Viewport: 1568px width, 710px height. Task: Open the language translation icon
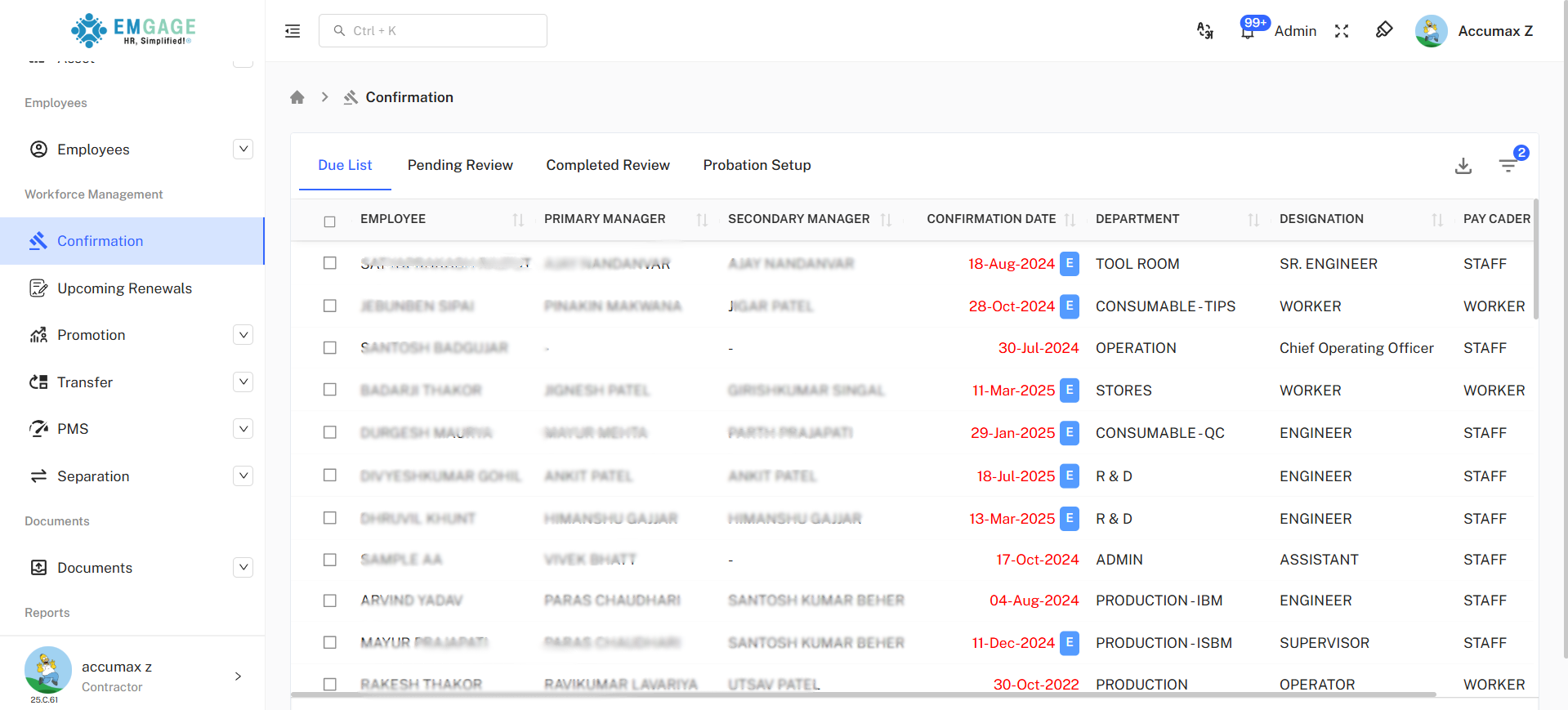pyautogui.click(x=1204, y=31)
